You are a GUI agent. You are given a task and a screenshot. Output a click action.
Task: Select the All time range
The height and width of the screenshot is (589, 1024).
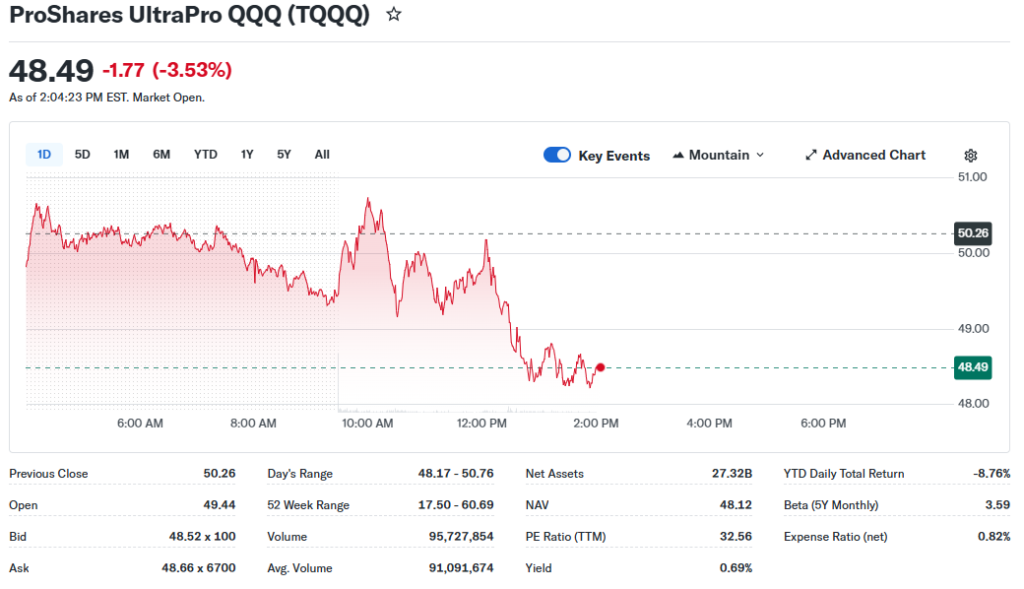(322, 154)
